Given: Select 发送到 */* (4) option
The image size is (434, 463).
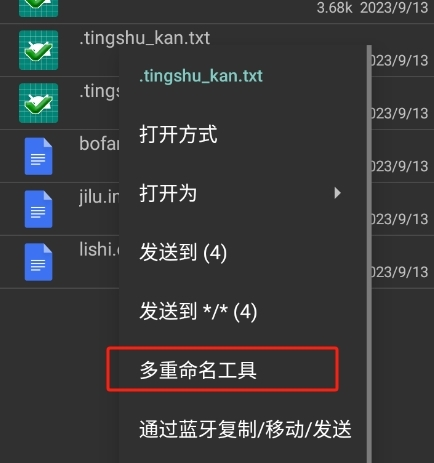Looking at the screenshot, I should coord(198,311).
